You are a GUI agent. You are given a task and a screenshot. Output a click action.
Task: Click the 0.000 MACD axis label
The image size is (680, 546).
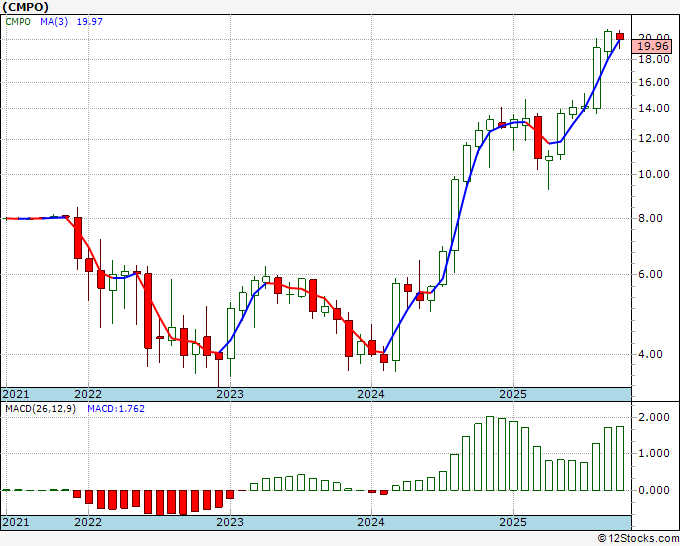654,490
